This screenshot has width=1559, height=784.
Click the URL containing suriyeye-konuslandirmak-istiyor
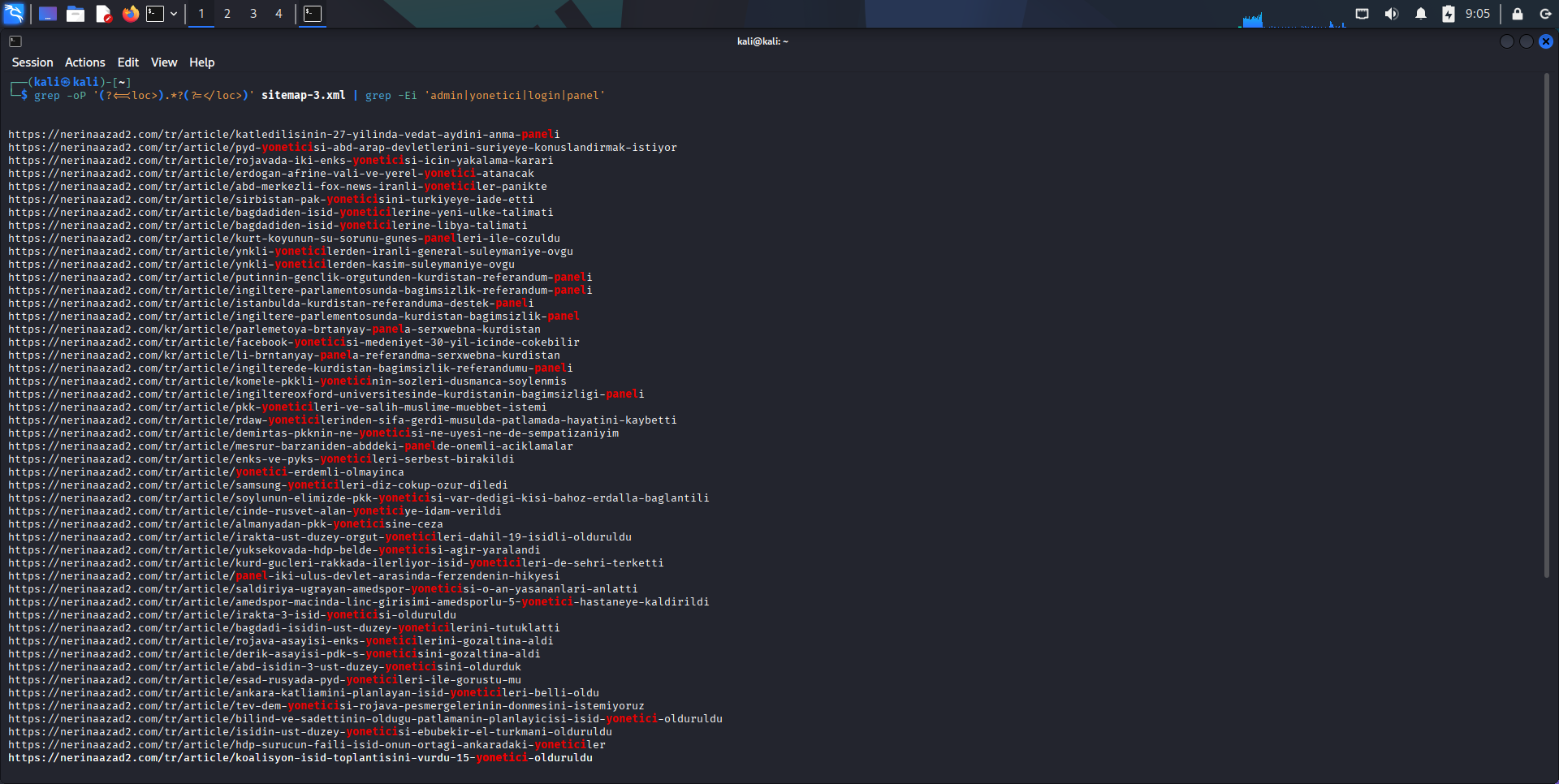point(343,148)
